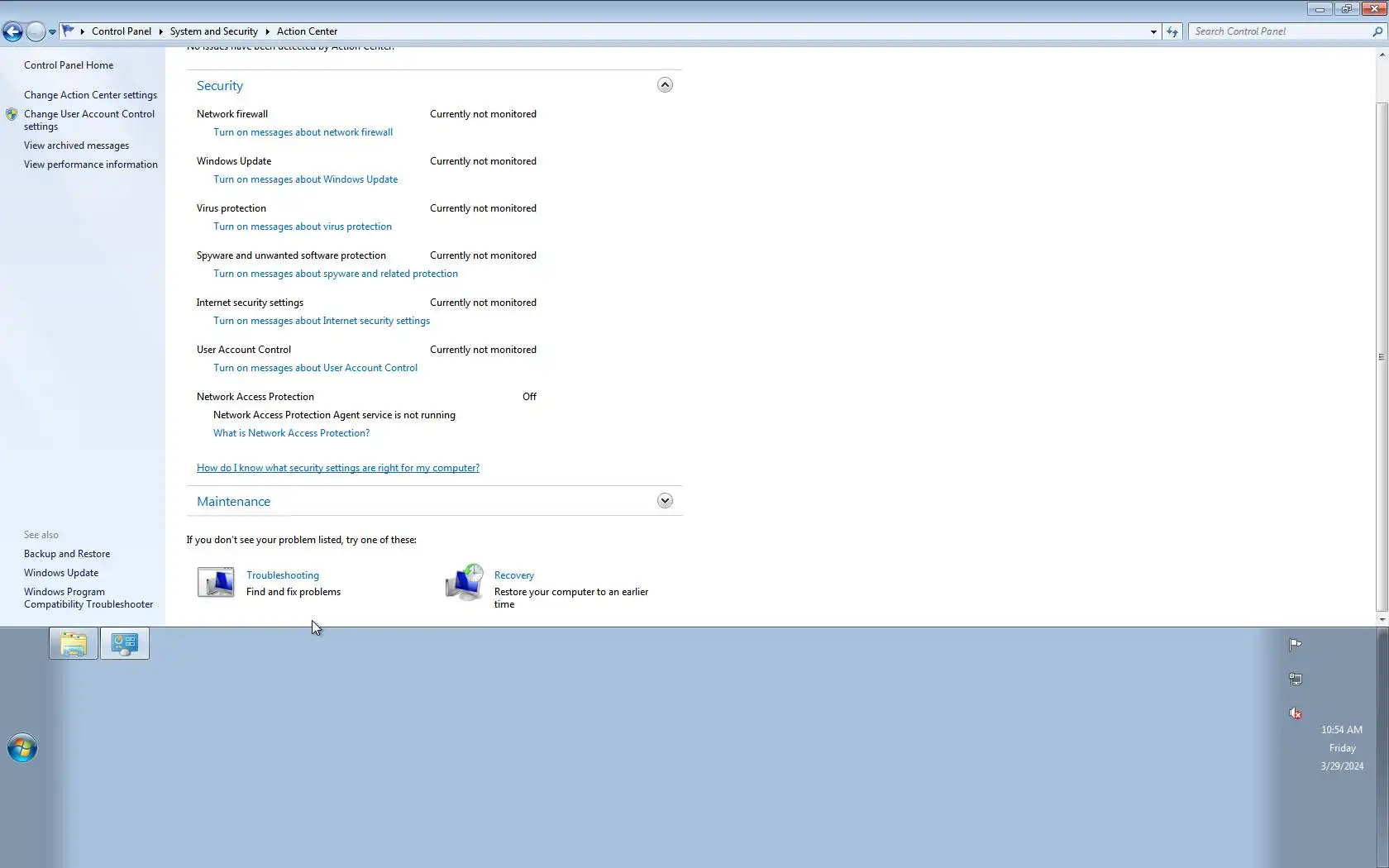Click the Off status for Network Access Protection
The width and height of the screenshot is (1389, 868).
pyautogui.click(x=529, y=397)
